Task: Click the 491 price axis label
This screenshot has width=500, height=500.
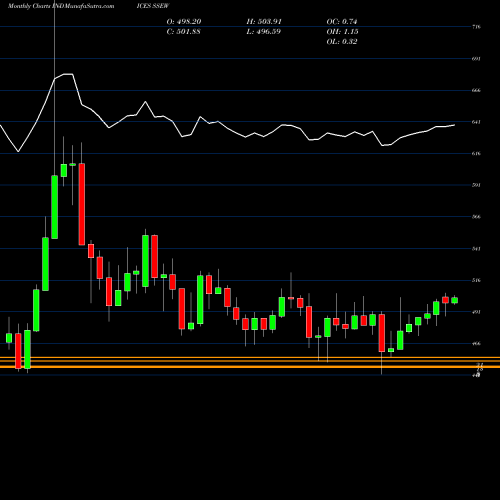Action: (x=476, y=312)
